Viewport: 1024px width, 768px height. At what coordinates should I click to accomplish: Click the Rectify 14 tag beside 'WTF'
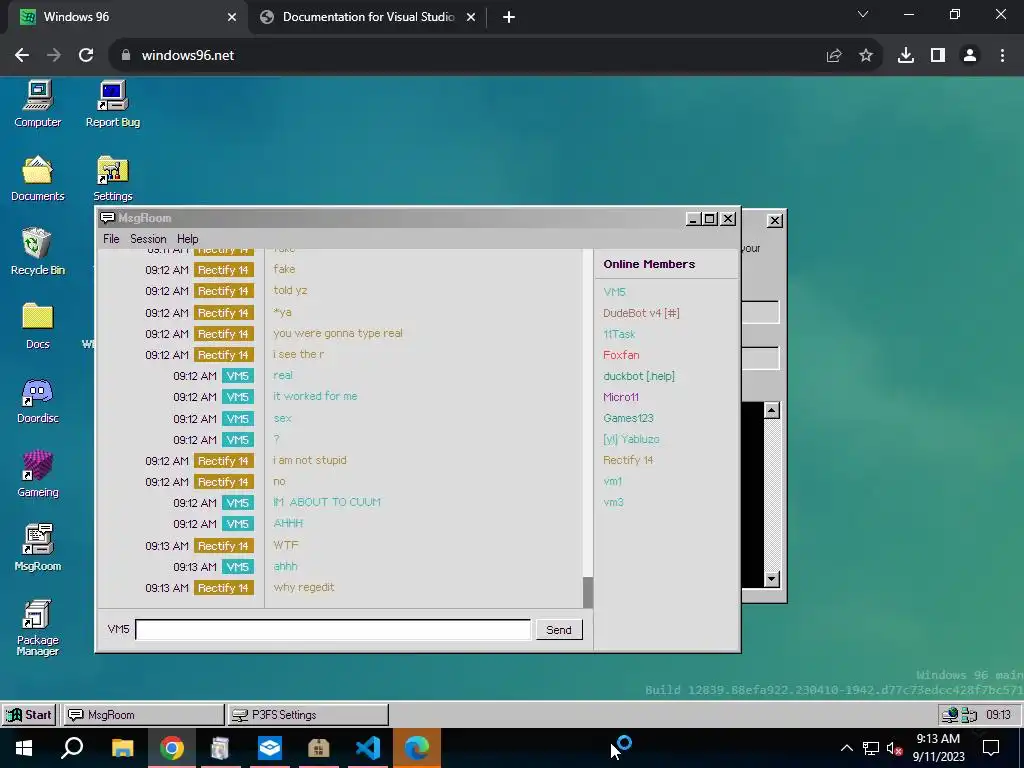(223, 546)
